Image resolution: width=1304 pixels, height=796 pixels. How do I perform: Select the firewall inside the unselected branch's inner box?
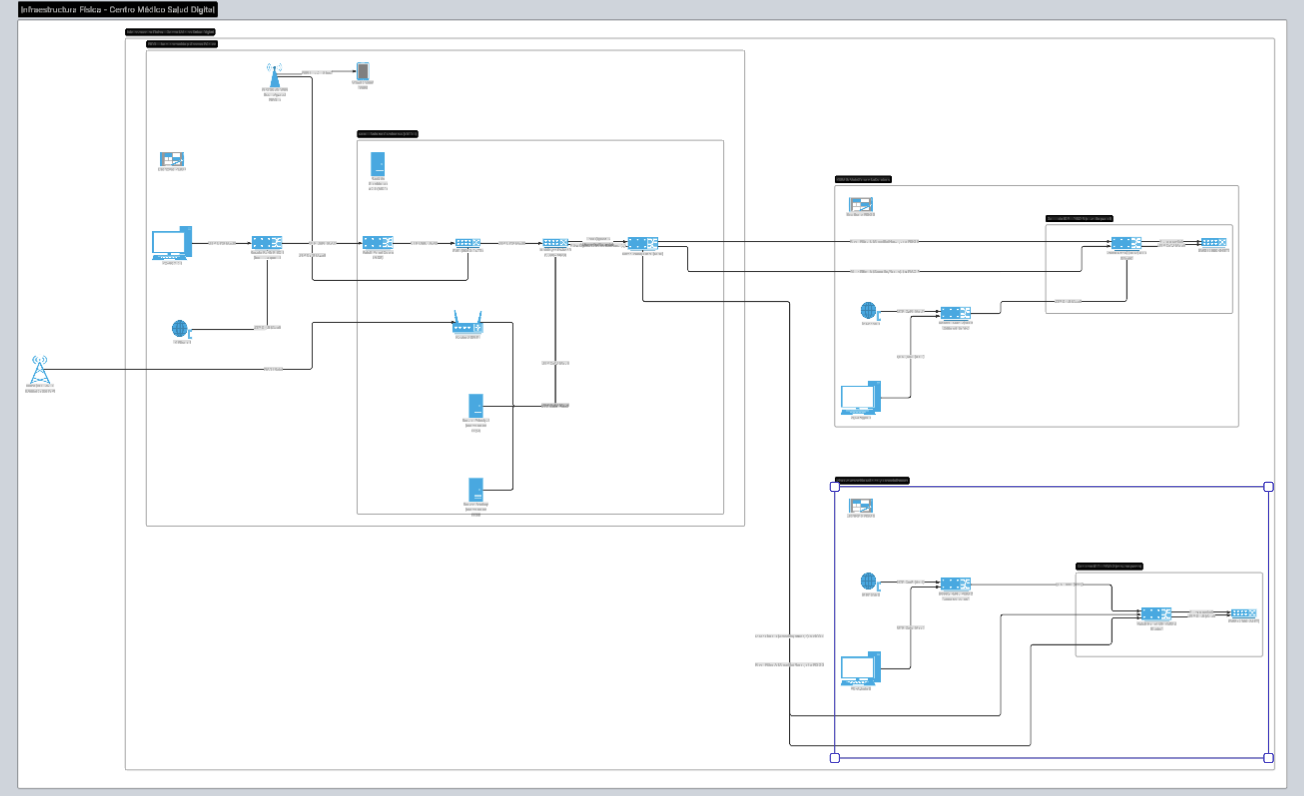1126,243
